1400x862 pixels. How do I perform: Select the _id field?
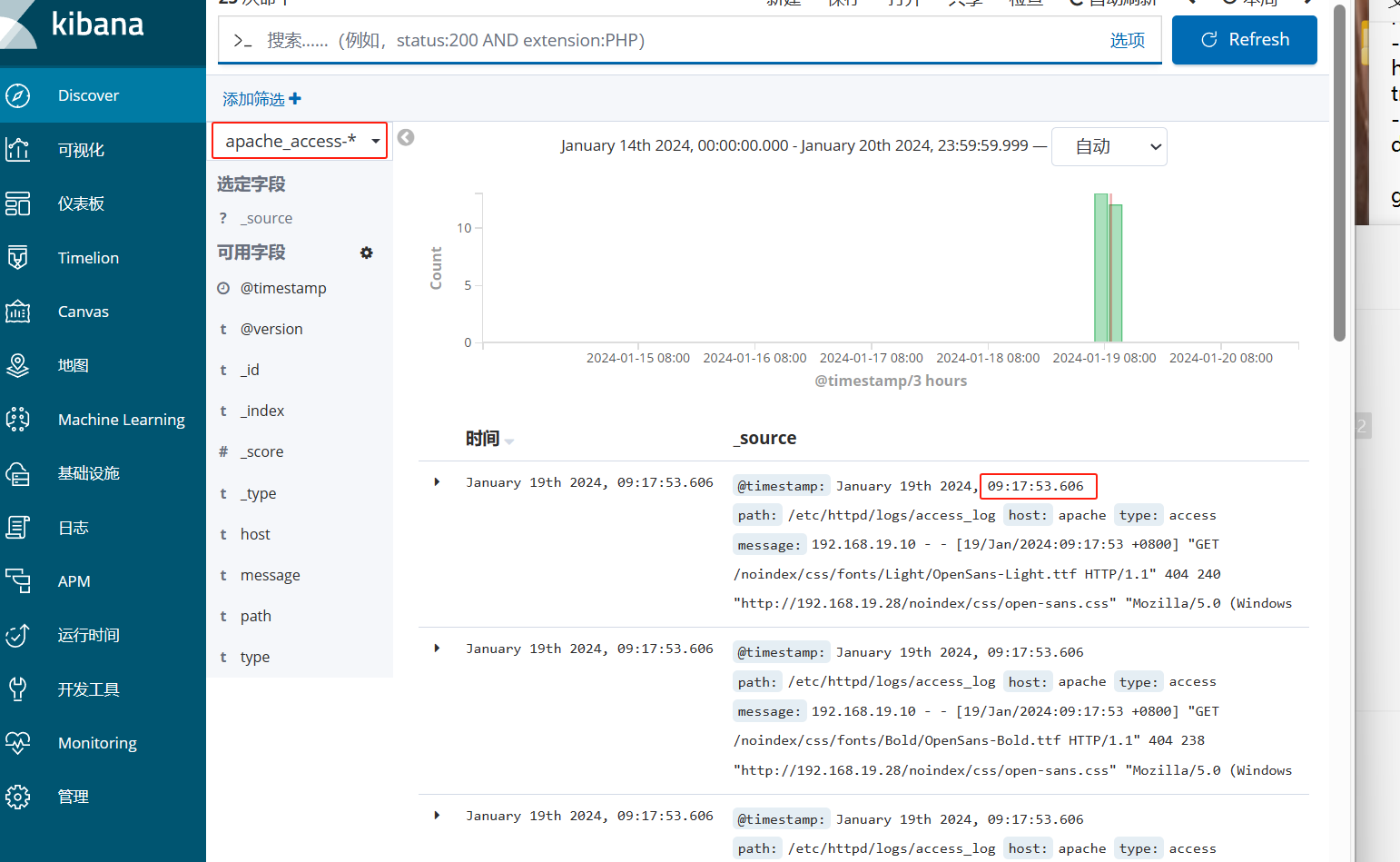(250, 370)
